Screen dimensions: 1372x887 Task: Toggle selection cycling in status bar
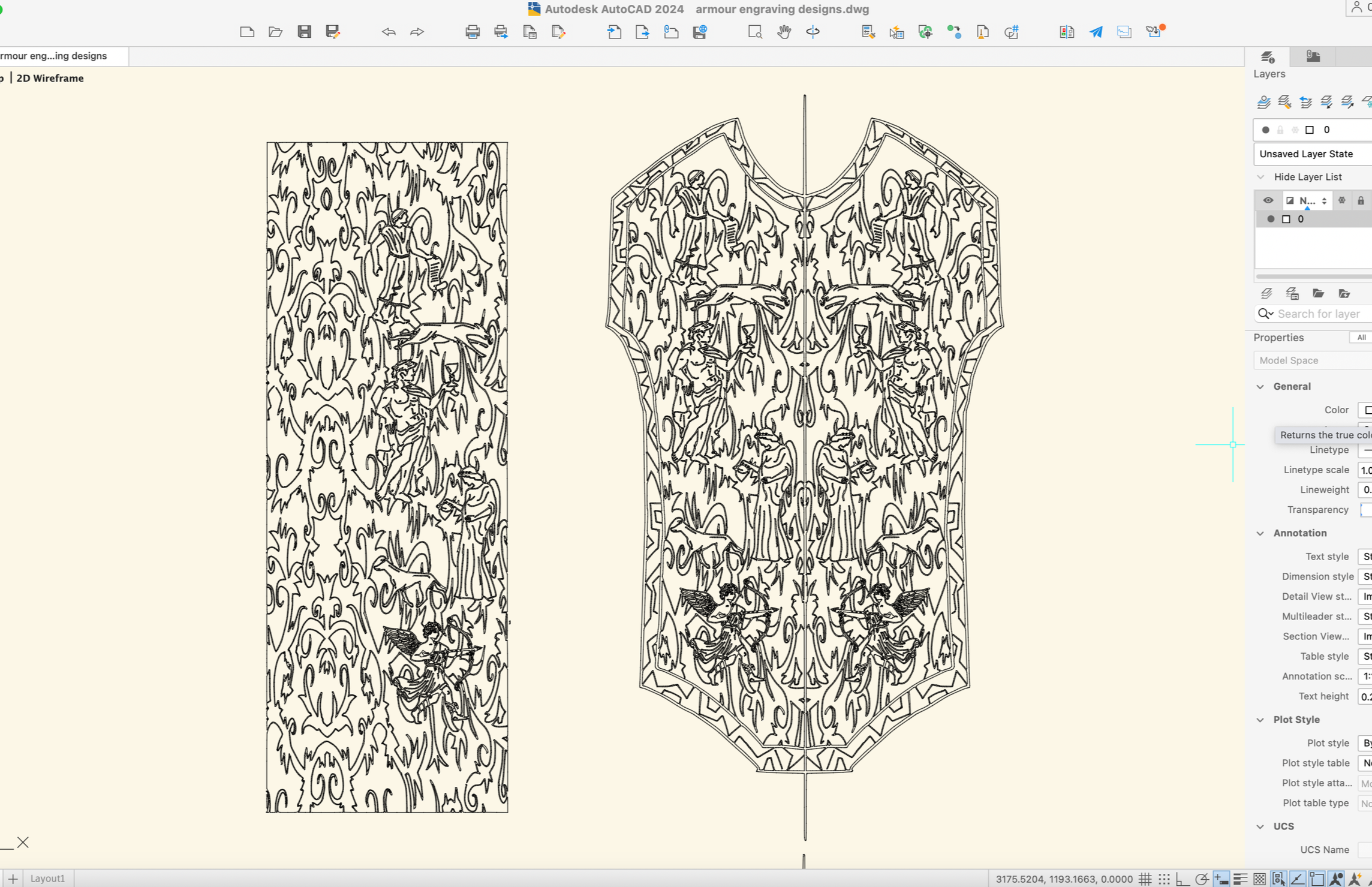[1279, 879]
